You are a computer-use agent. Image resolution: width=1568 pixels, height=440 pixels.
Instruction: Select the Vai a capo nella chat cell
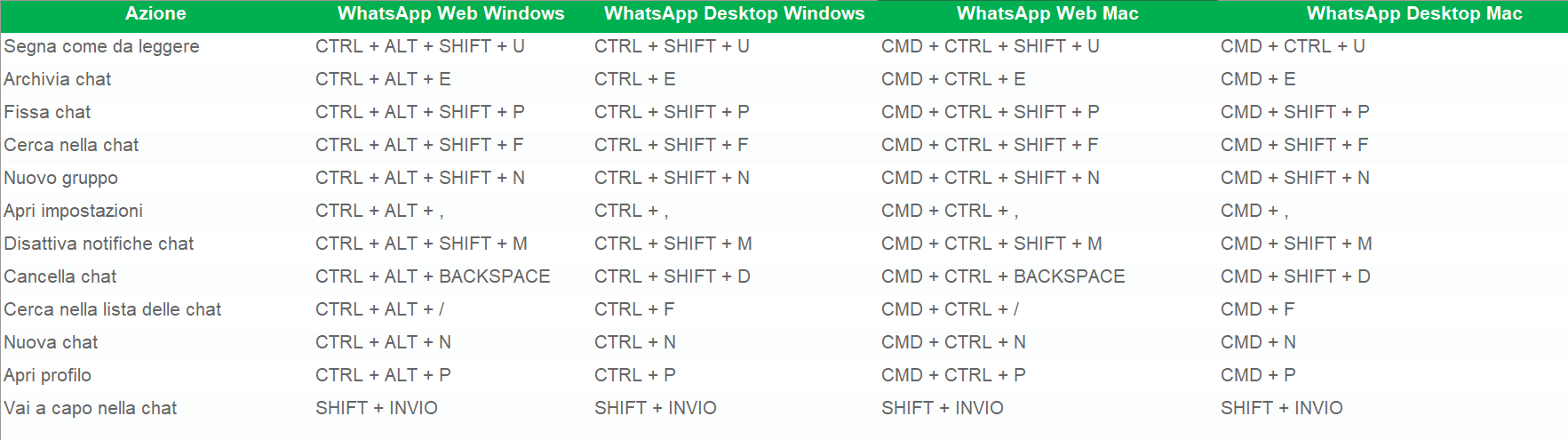pyautogui.click(x=90, y=408)
